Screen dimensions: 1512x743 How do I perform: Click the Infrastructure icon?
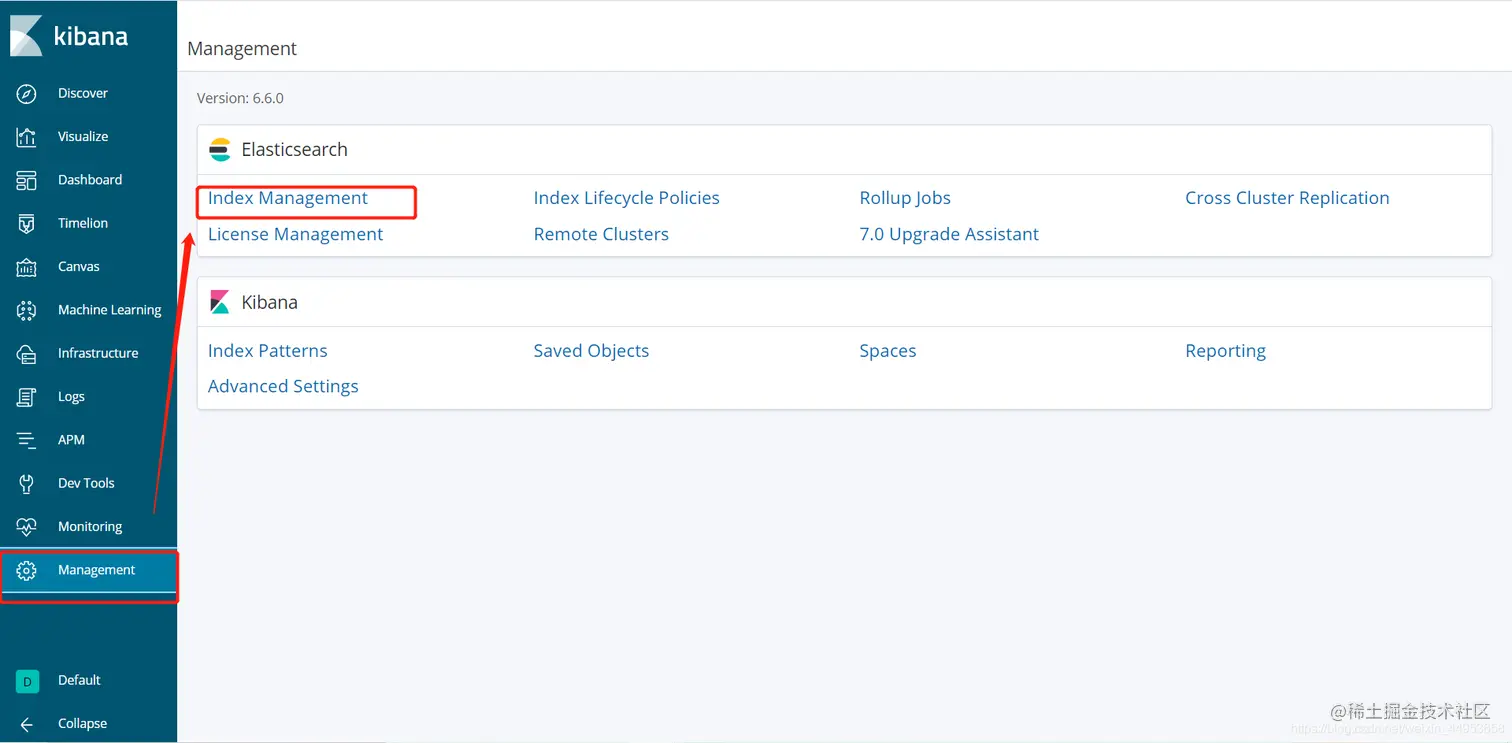click(27, 353)
